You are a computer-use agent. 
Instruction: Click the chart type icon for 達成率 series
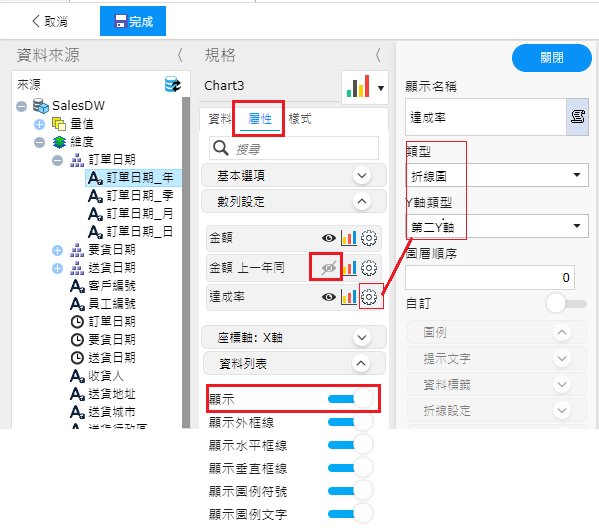pyautogui.click(x=349, y=297)
